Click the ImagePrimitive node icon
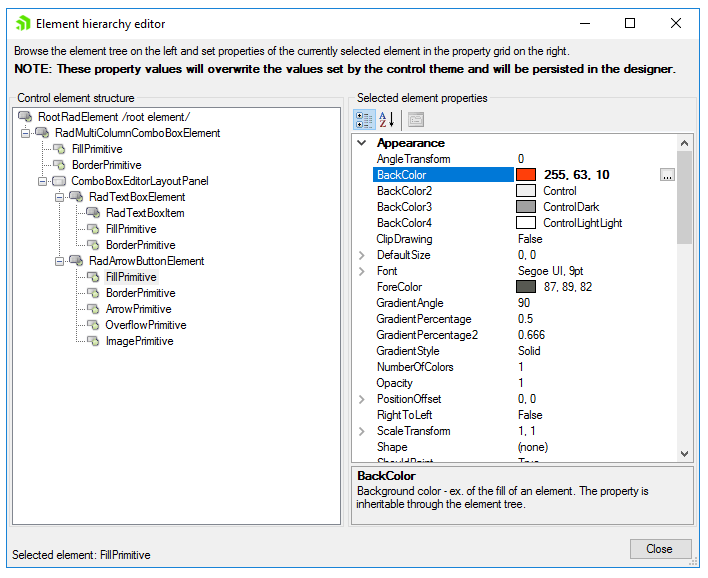The width and height of the screenshot is (708, 578). point(93,341)
